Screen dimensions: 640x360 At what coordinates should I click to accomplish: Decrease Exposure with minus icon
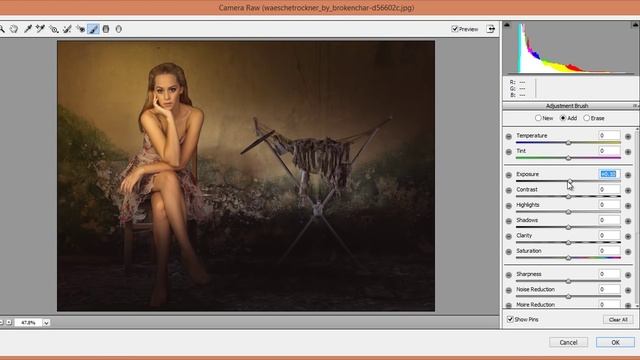(x=509, y=175)
